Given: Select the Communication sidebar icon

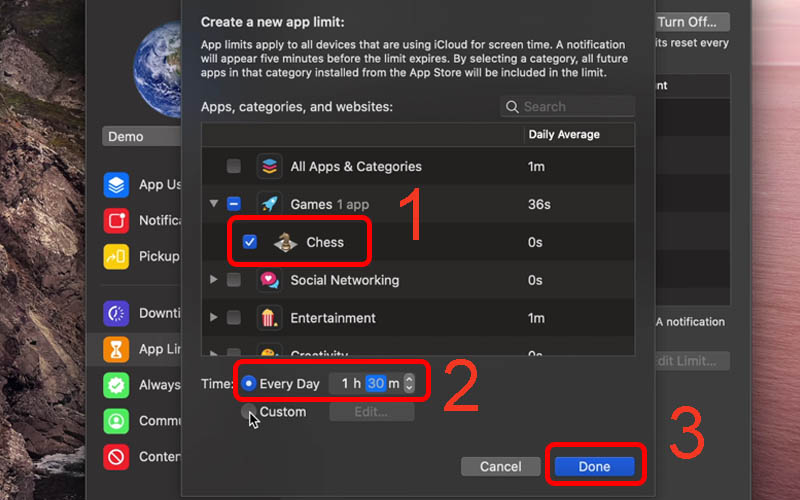Looking at the screenshot, I should (117, 421).
